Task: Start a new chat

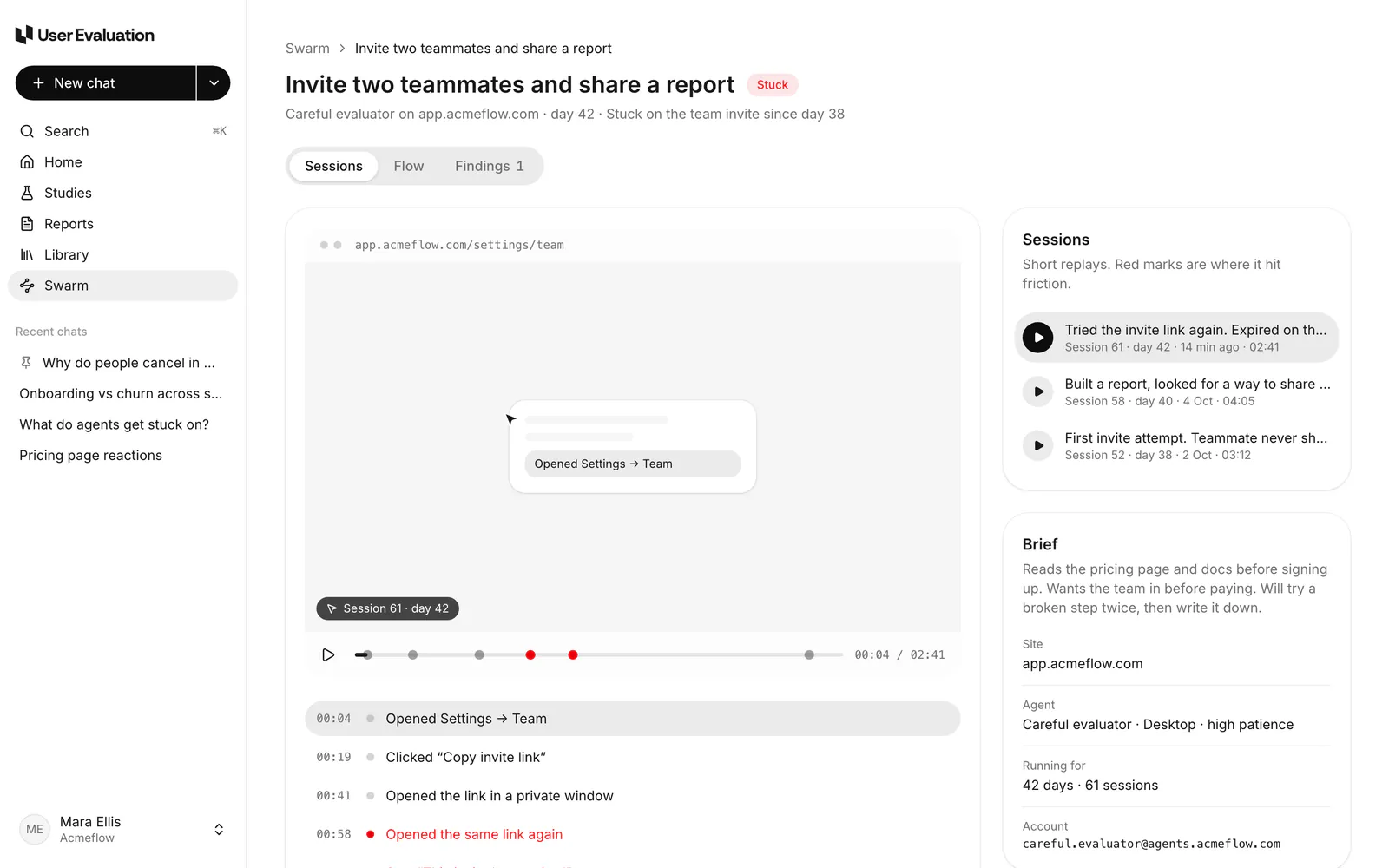Action: (x=105, y=83)
